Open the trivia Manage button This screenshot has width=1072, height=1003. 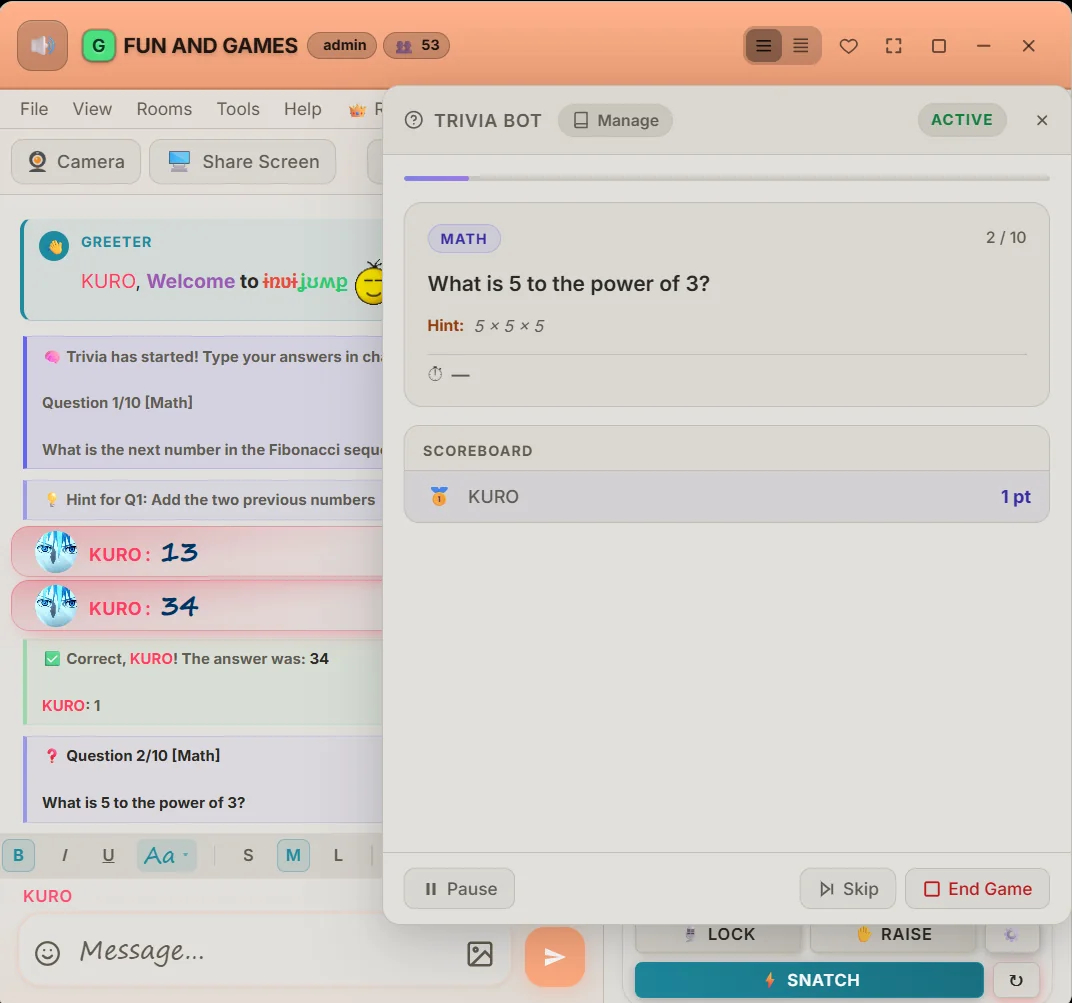tap(615, 120)
